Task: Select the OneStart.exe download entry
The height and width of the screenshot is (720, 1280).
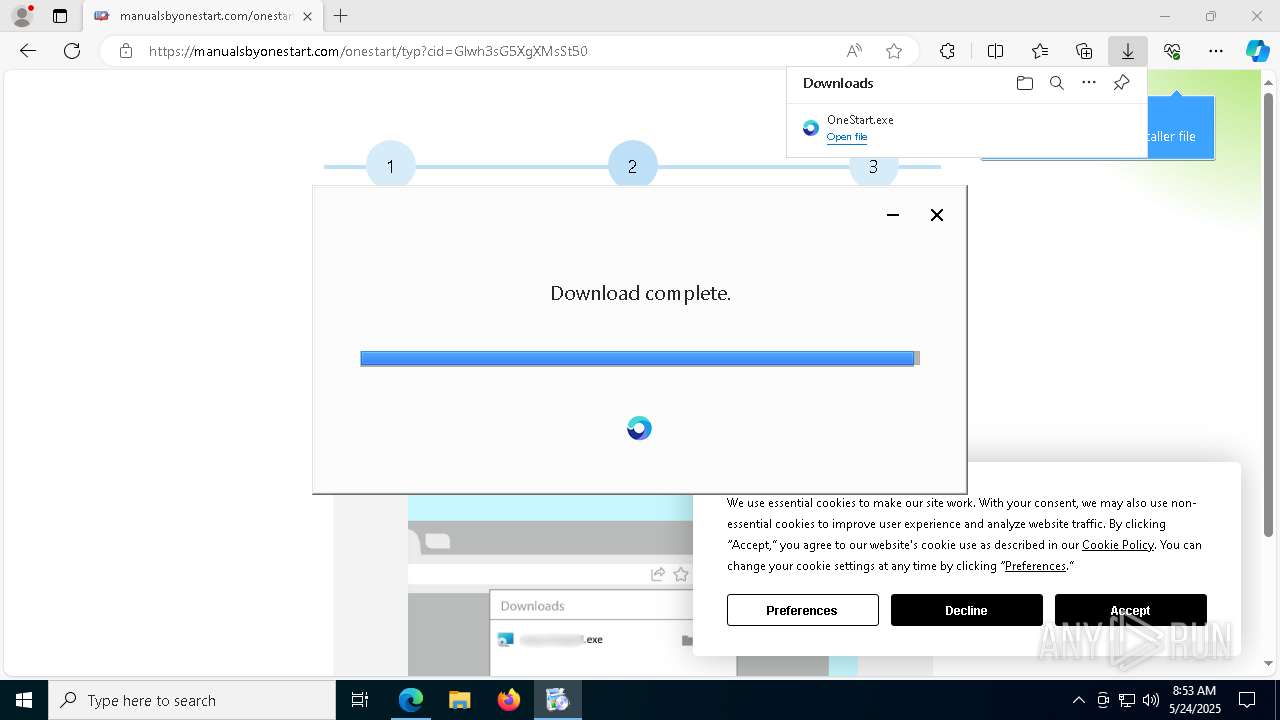Action: coord(967,128)
